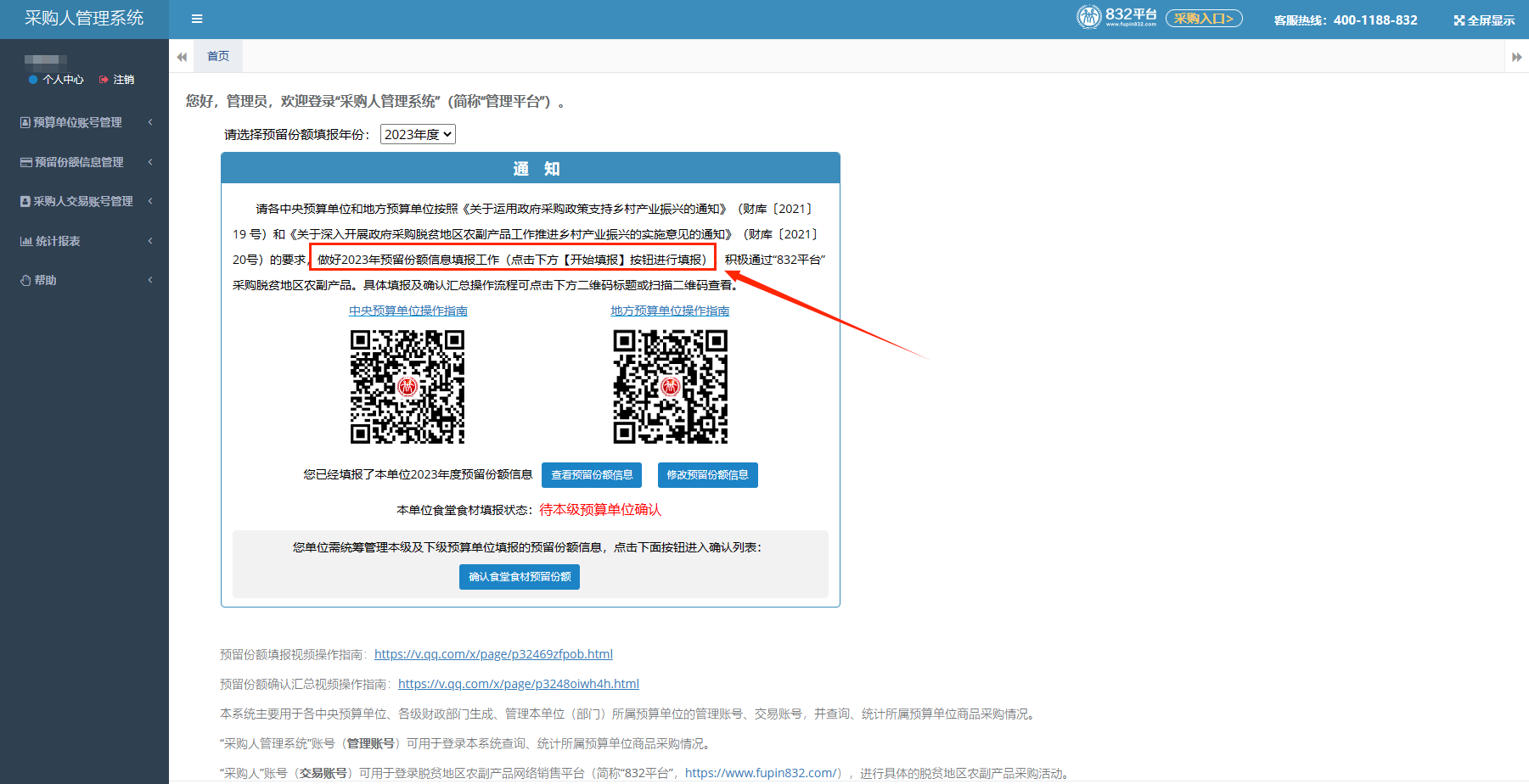Click the 注销 logout arrow icon
Screen dimensions: 1529x784
tap(104, 80)
